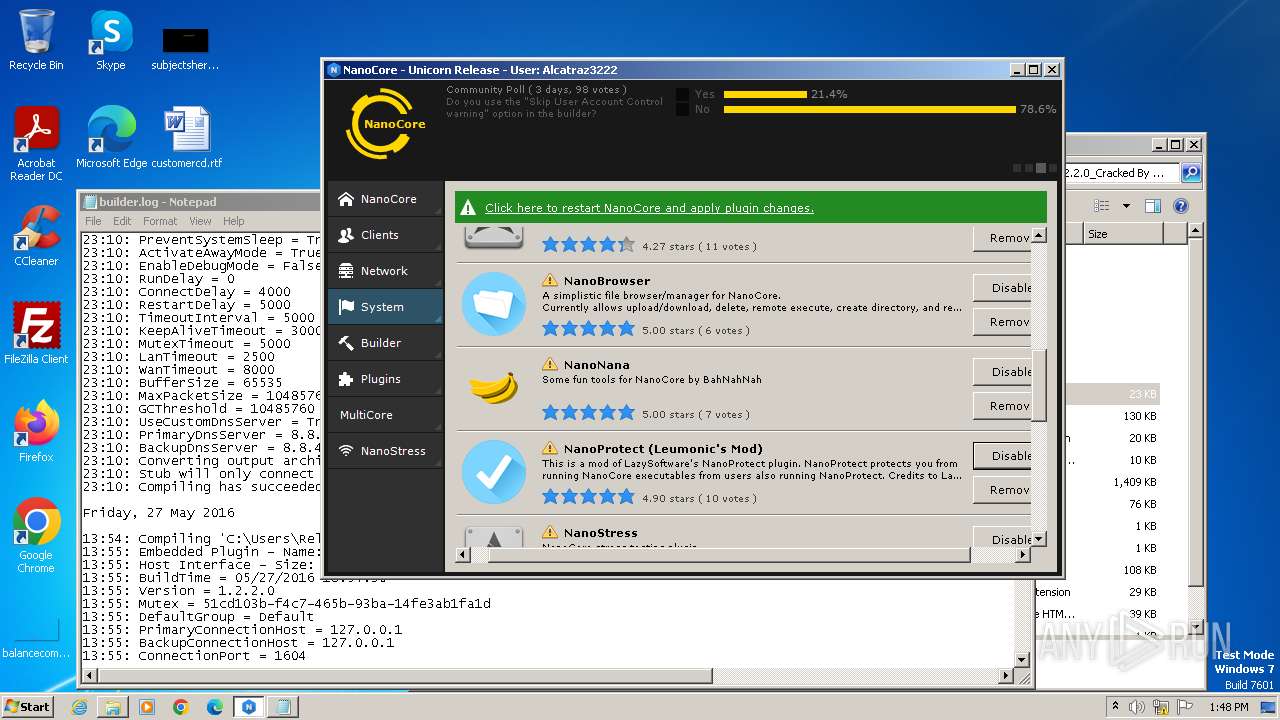Click the NanoBrowser folder plugin icon

coord(494,304)
